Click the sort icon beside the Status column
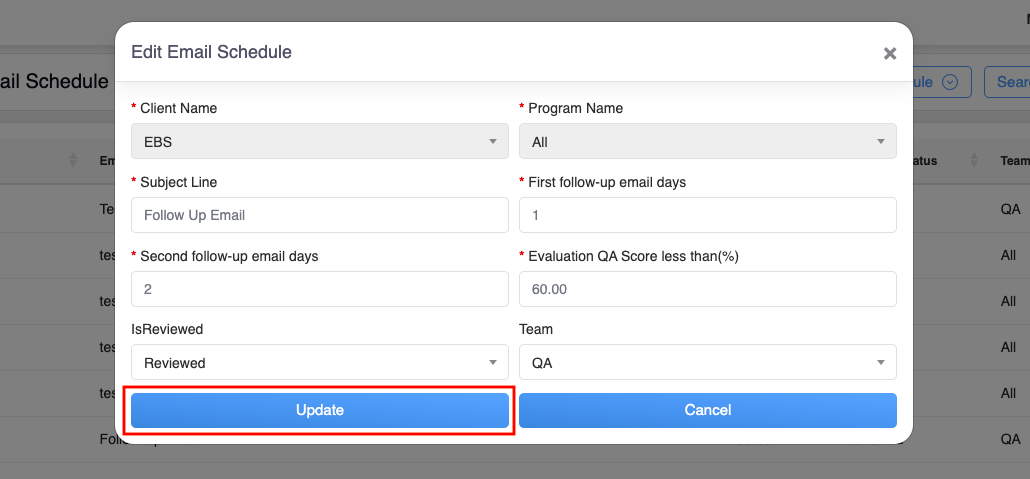The height and width of the screenshot is (479, 1030). pyautogui.click(x=974, y=160)
